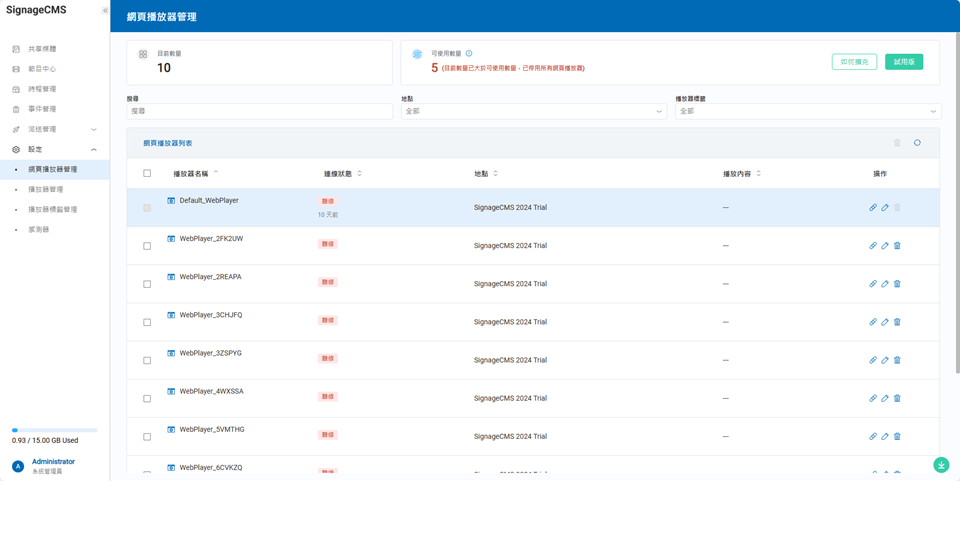Screen dimensions: 960x540
Task: Click the storage usage progress bar
Action: (54, 430)
